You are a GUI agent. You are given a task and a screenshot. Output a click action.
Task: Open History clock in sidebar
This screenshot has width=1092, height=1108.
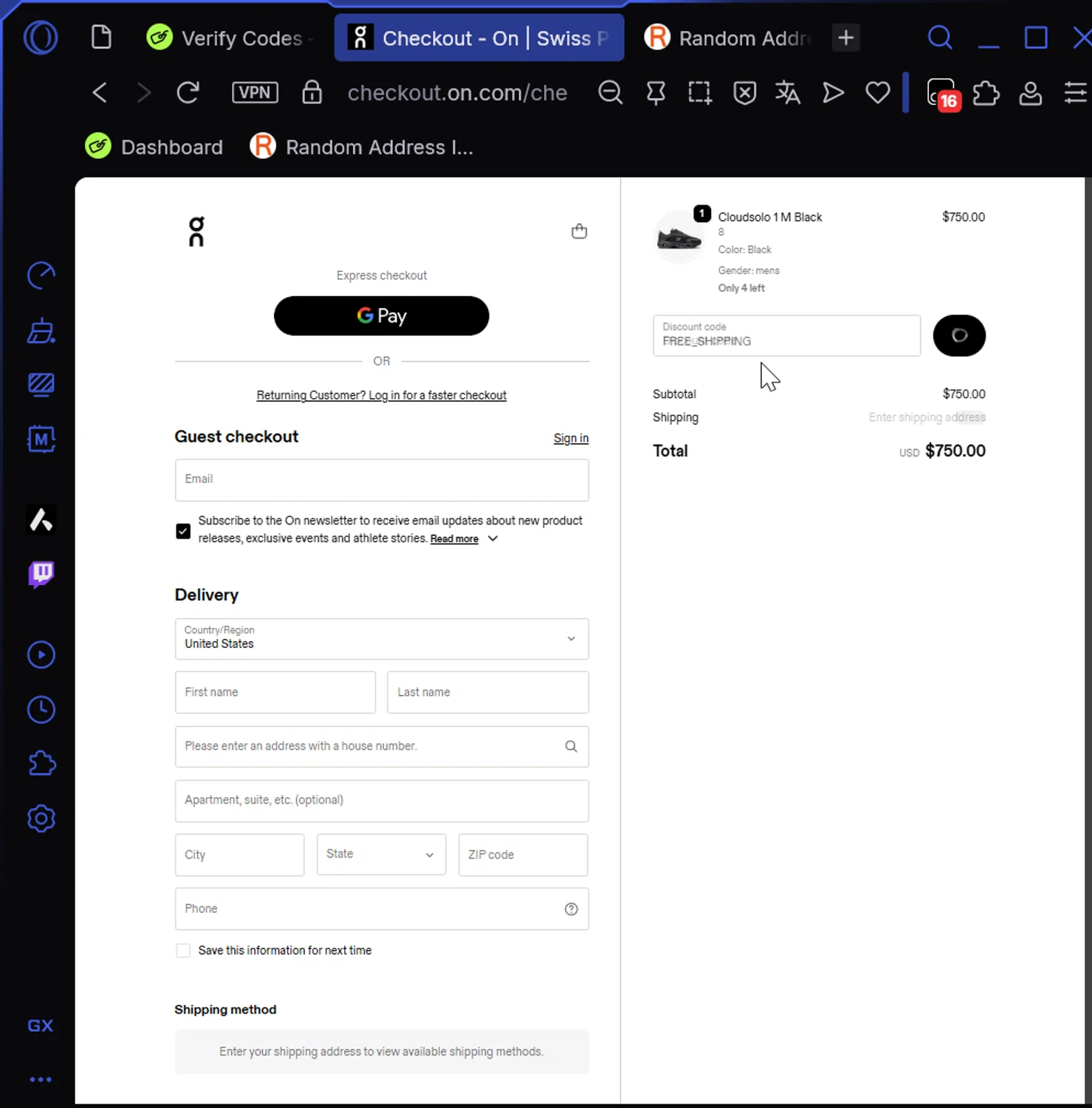[41, 709]
